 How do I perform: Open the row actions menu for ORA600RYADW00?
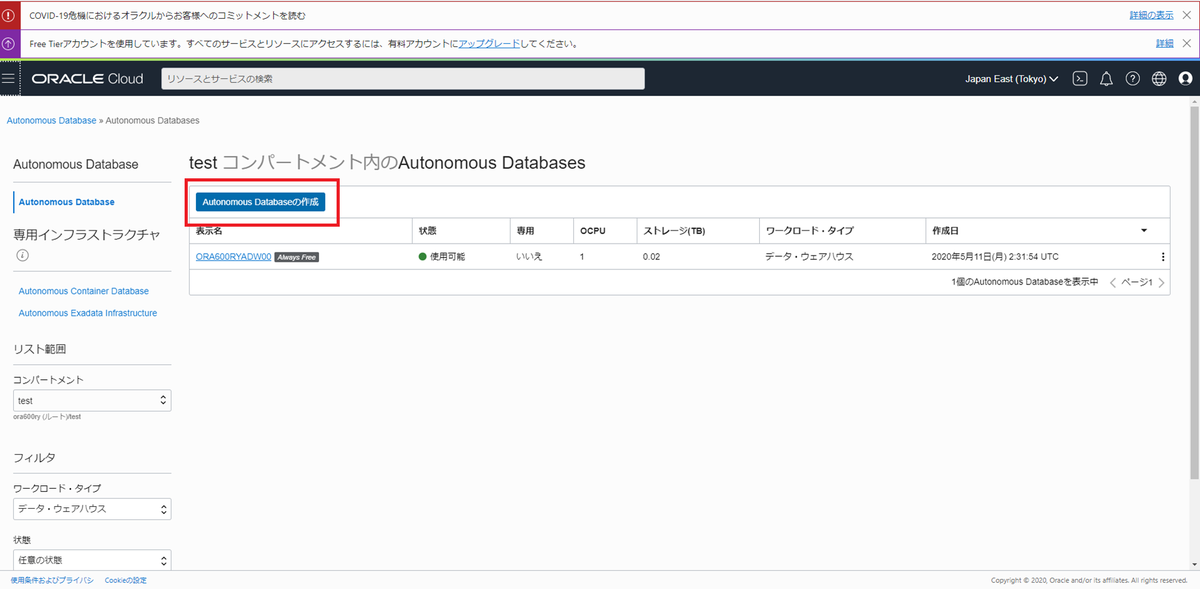tap(1163, 256)
